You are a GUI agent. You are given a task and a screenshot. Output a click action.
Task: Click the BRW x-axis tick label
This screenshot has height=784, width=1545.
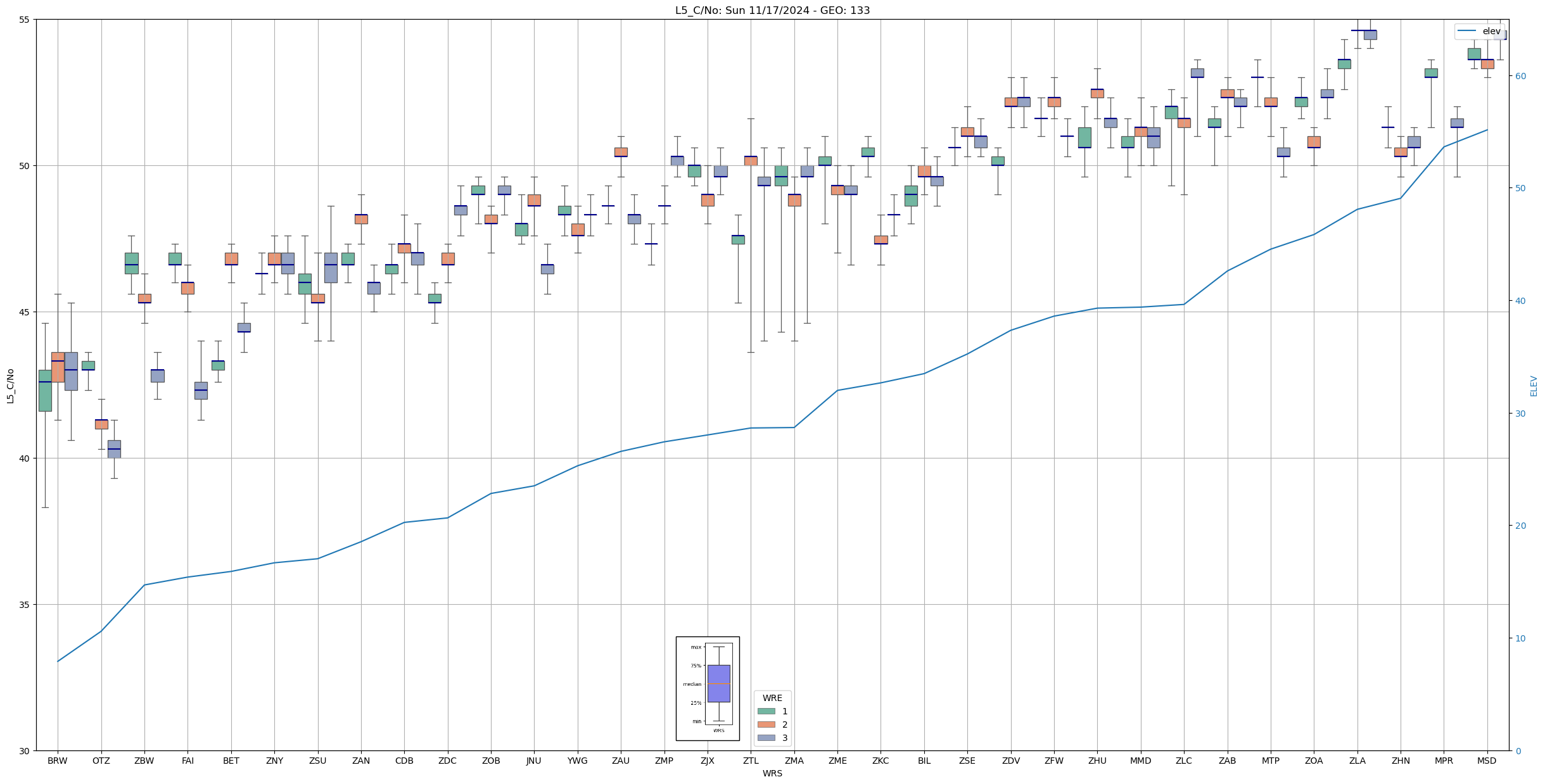click(58, 761)
